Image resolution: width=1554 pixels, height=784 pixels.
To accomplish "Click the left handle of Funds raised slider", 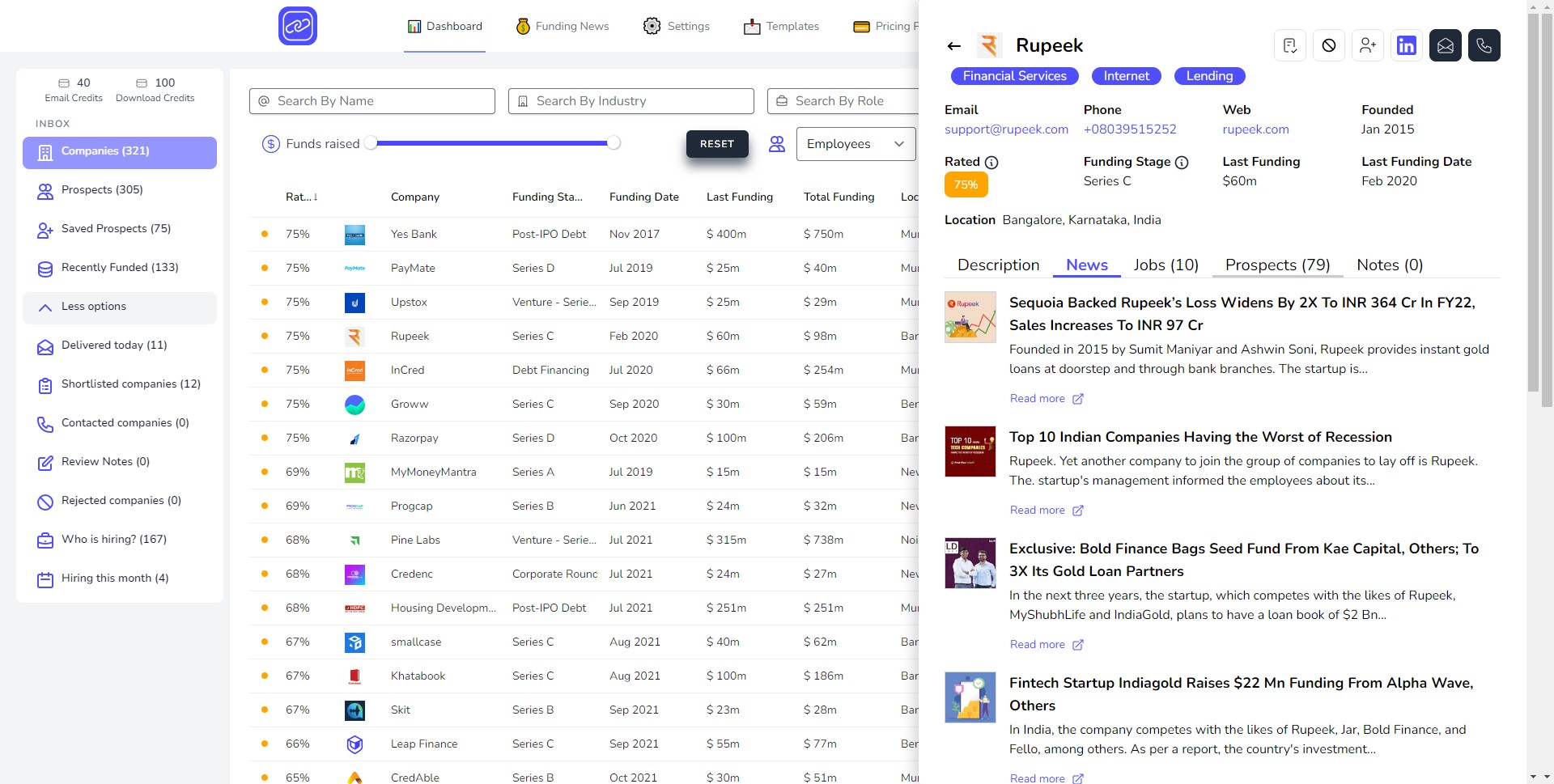I will [x=371, y=143].
